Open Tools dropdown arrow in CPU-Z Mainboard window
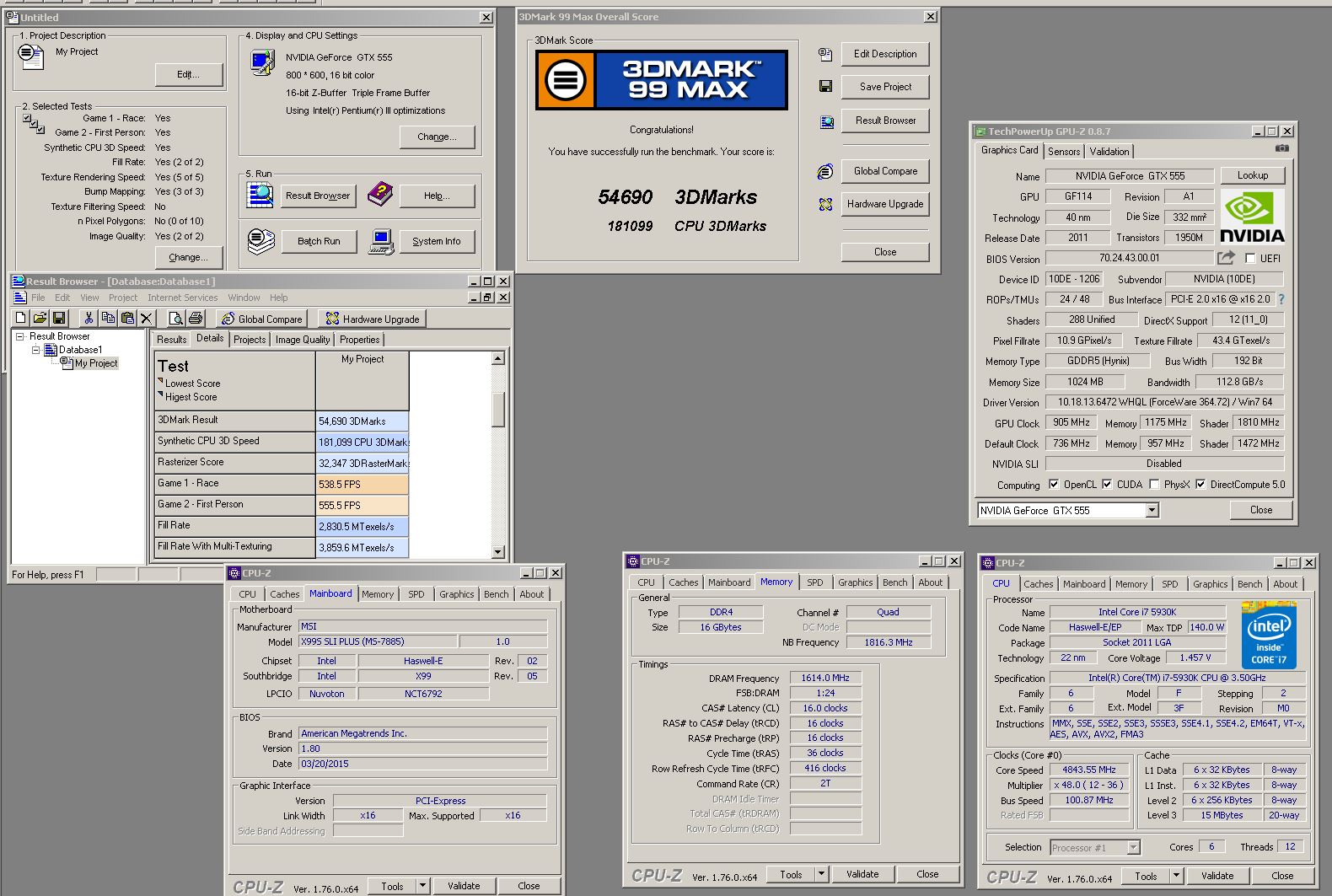Screen dimensions: 1332x896 [423, 886]
